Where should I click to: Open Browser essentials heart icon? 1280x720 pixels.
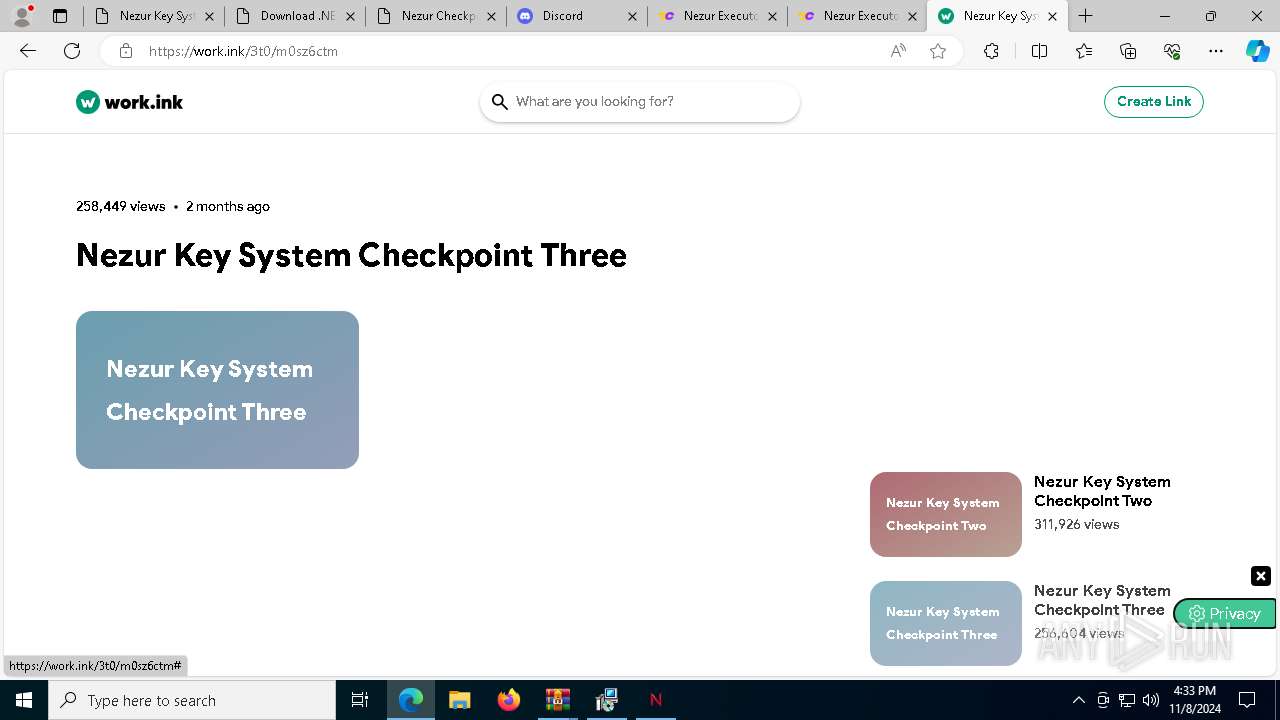pos(1172,51)
